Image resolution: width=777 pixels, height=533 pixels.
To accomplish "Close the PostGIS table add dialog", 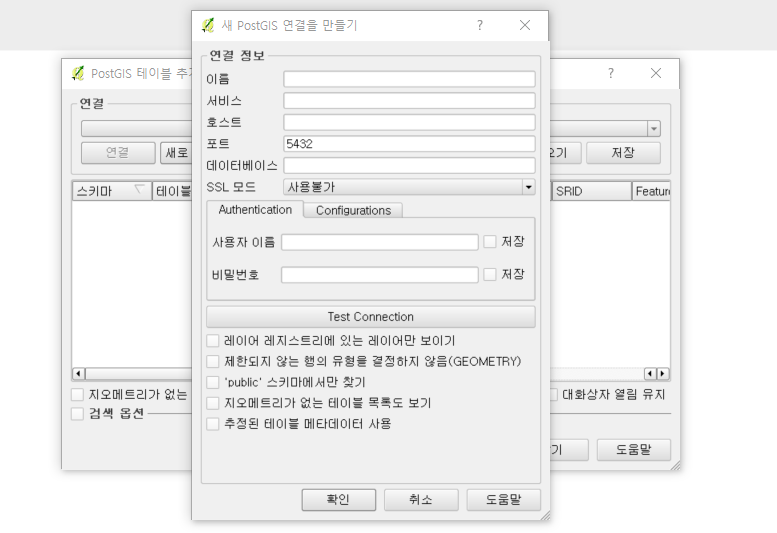I will [x=656, y=73].
